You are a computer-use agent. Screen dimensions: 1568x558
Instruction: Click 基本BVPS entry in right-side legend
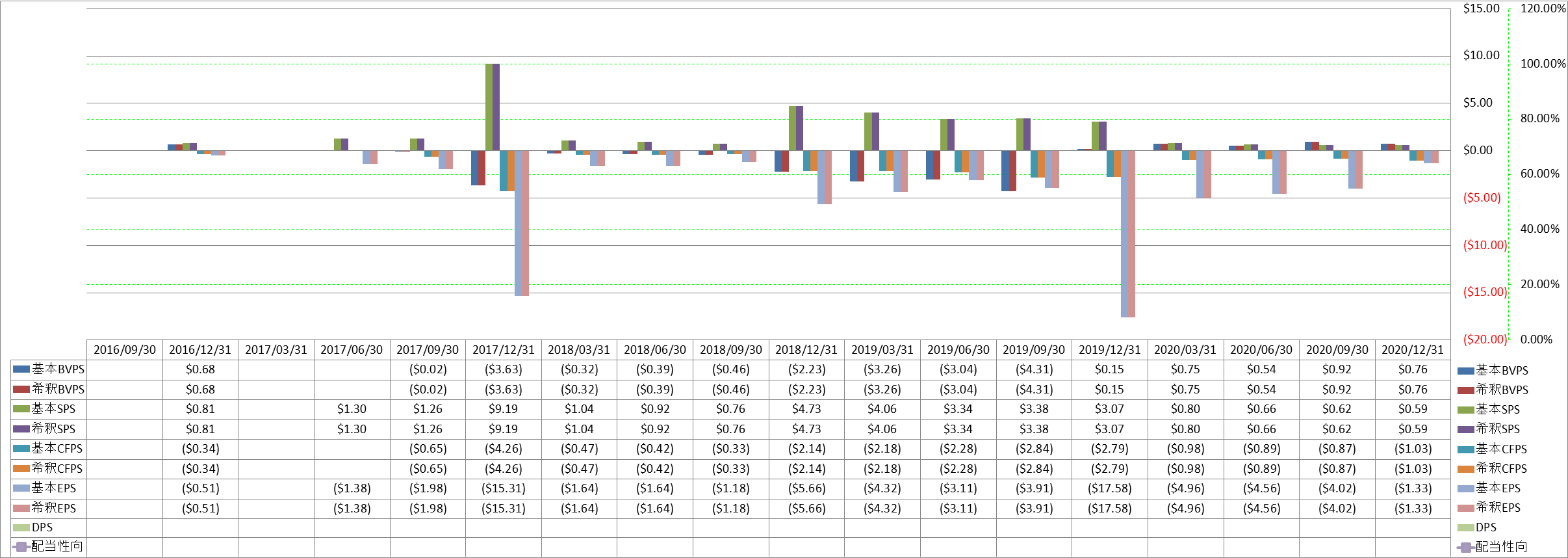[x=1493, y=371]
